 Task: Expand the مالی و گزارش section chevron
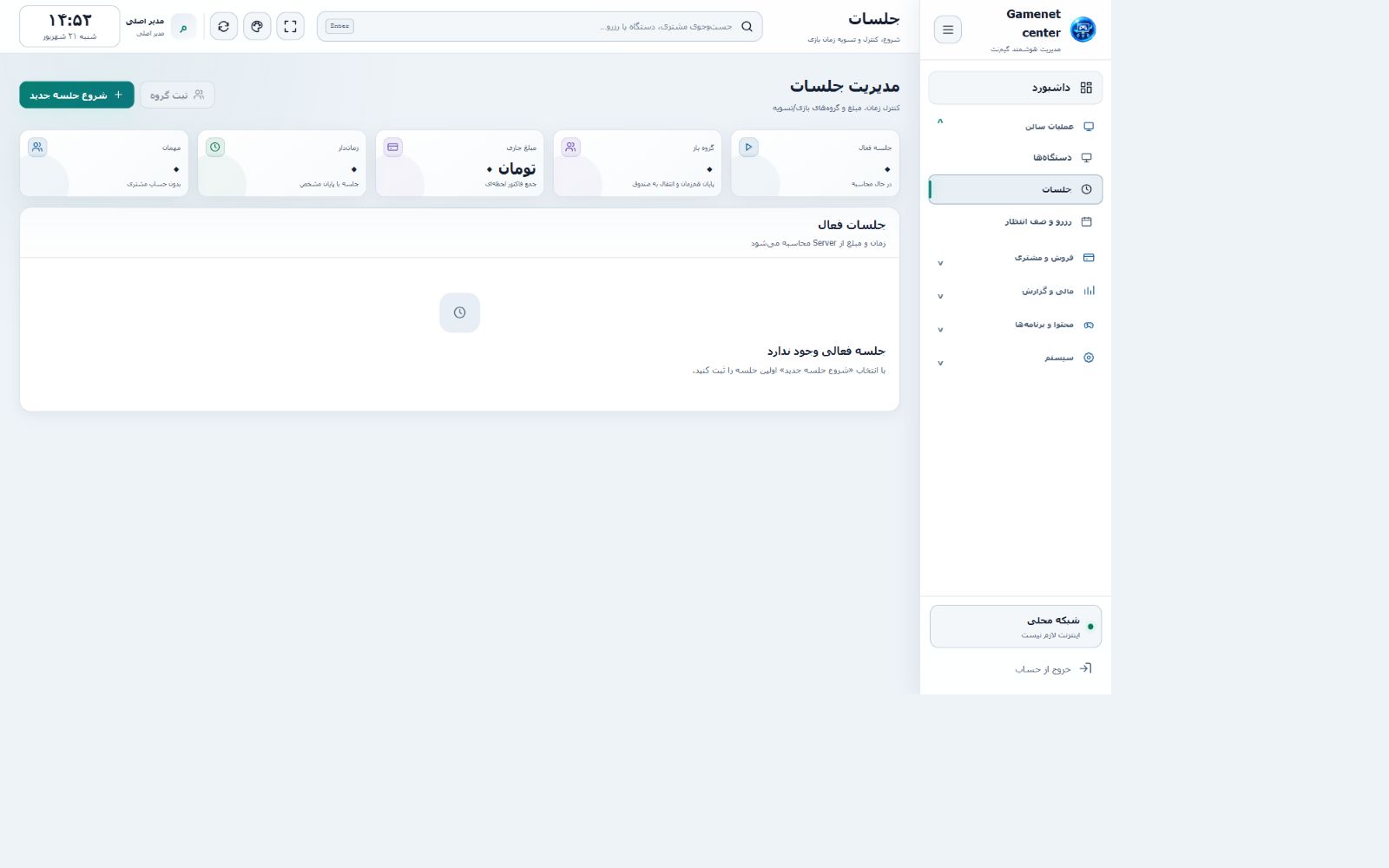pos(940,297)
